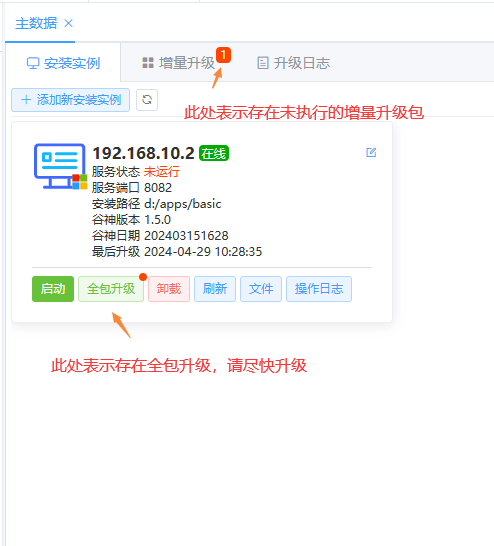The width and height of the screenshot is (494, 546).
Task: Click the 刷新 button on instance card
Action: 215,289
